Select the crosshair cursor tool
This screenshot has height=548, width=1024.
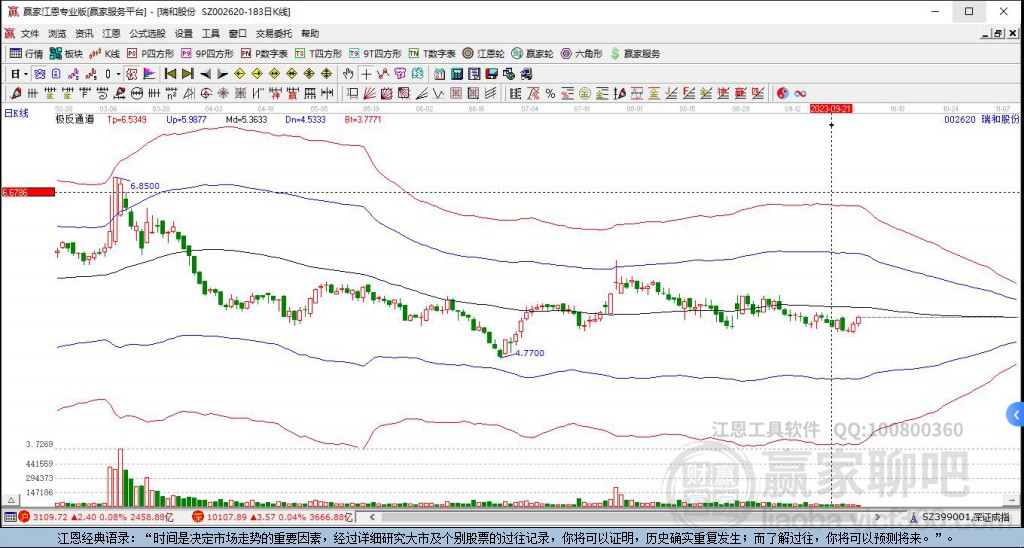366,74
